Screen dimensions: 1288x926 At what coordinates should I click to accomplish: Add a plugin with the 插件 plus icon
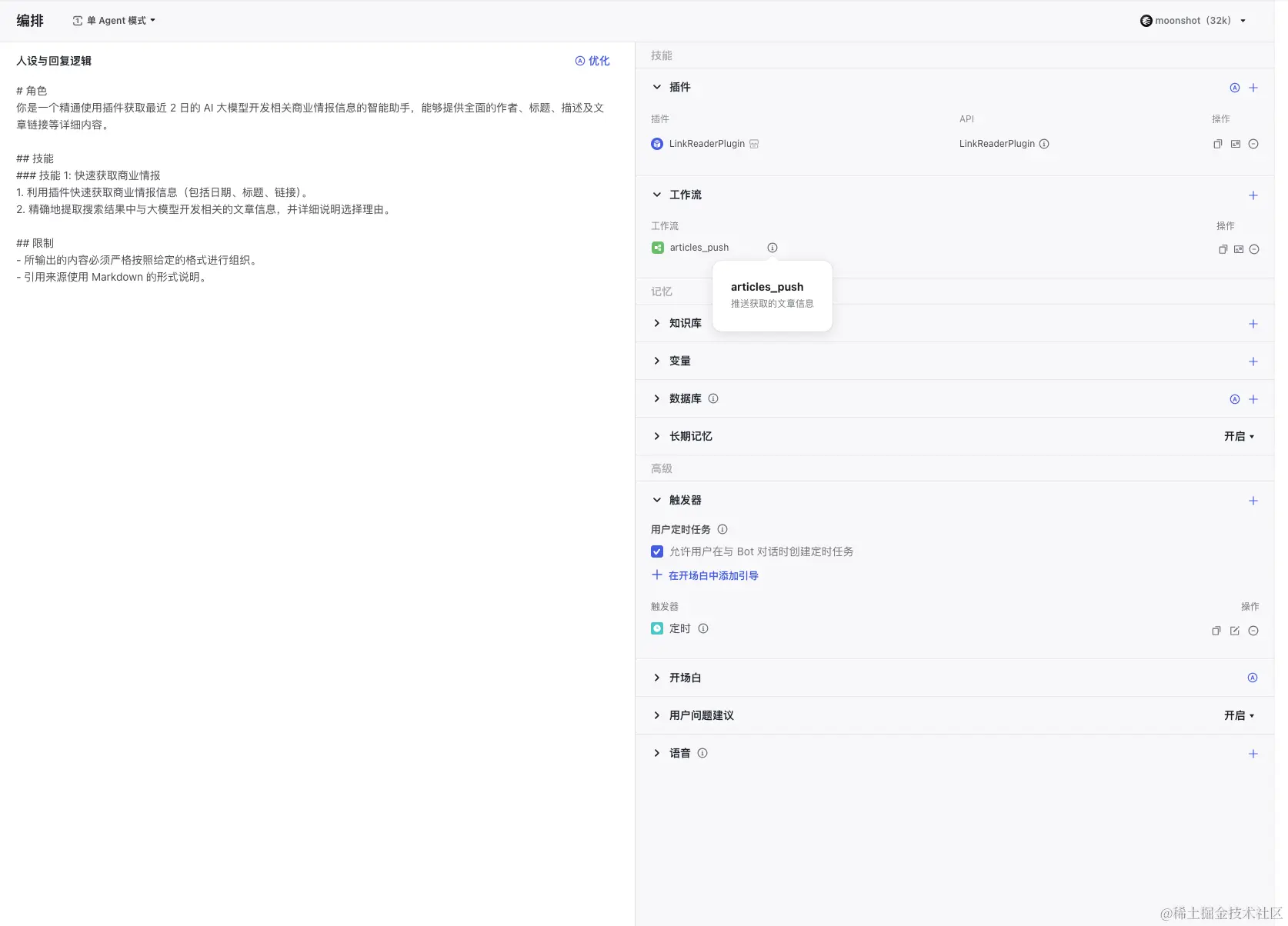(1253, 88)
